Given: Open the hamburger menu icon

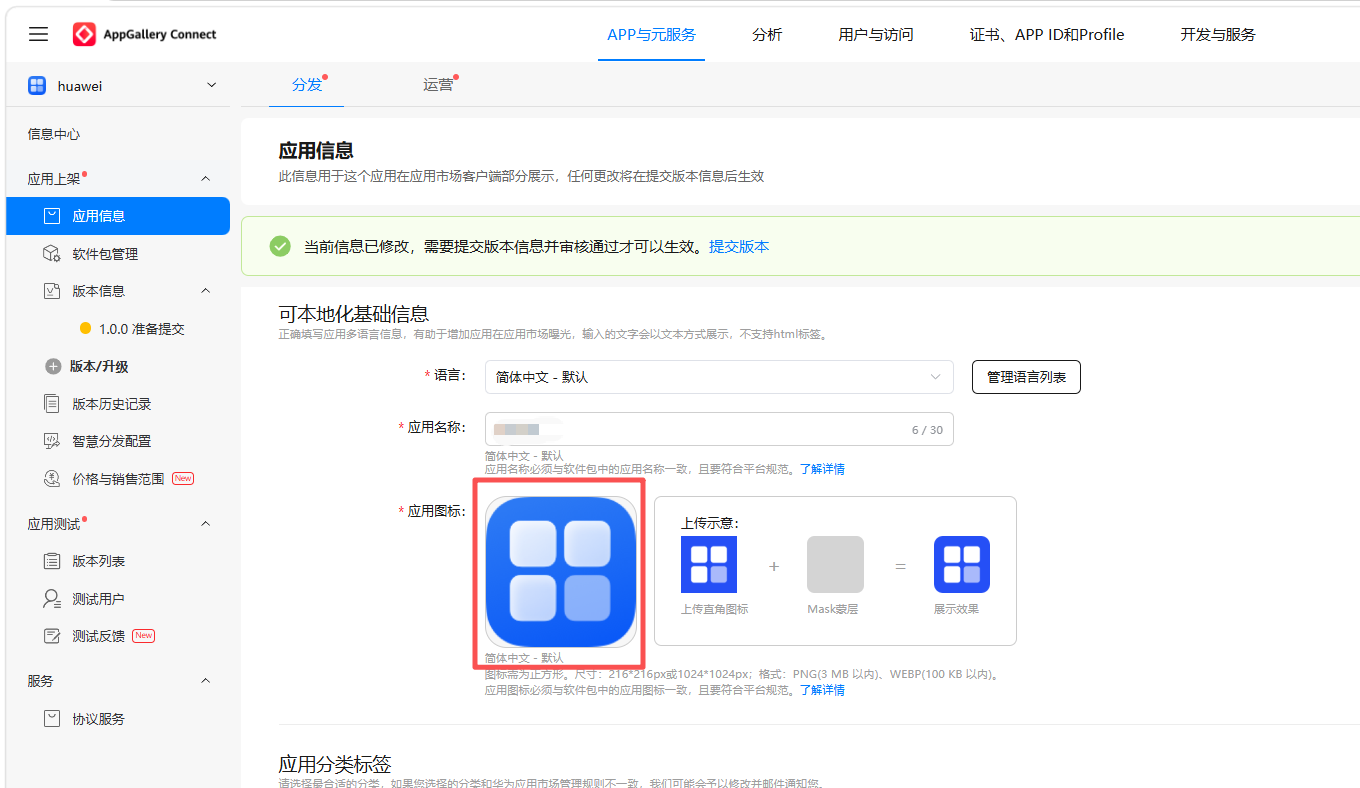Looking at the screenshot, I should coord(38,34).
